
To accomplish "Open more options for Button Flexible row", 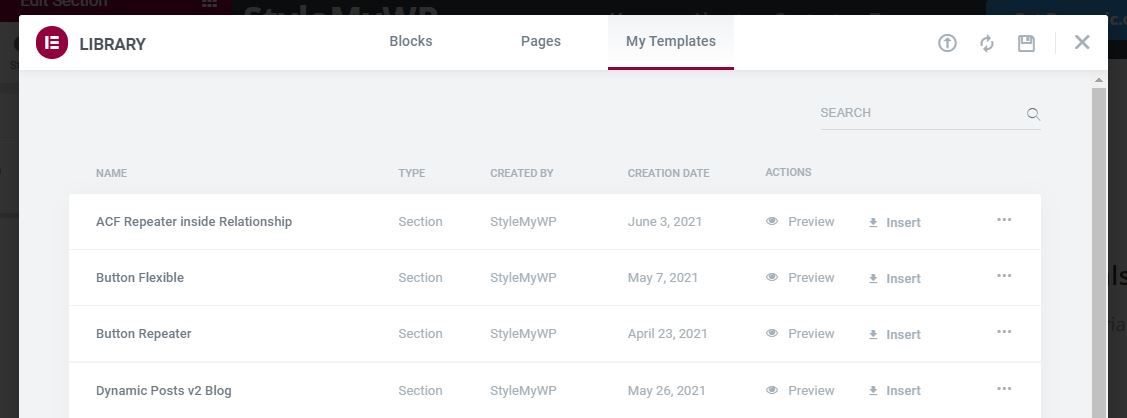I will click(1004, 275).
